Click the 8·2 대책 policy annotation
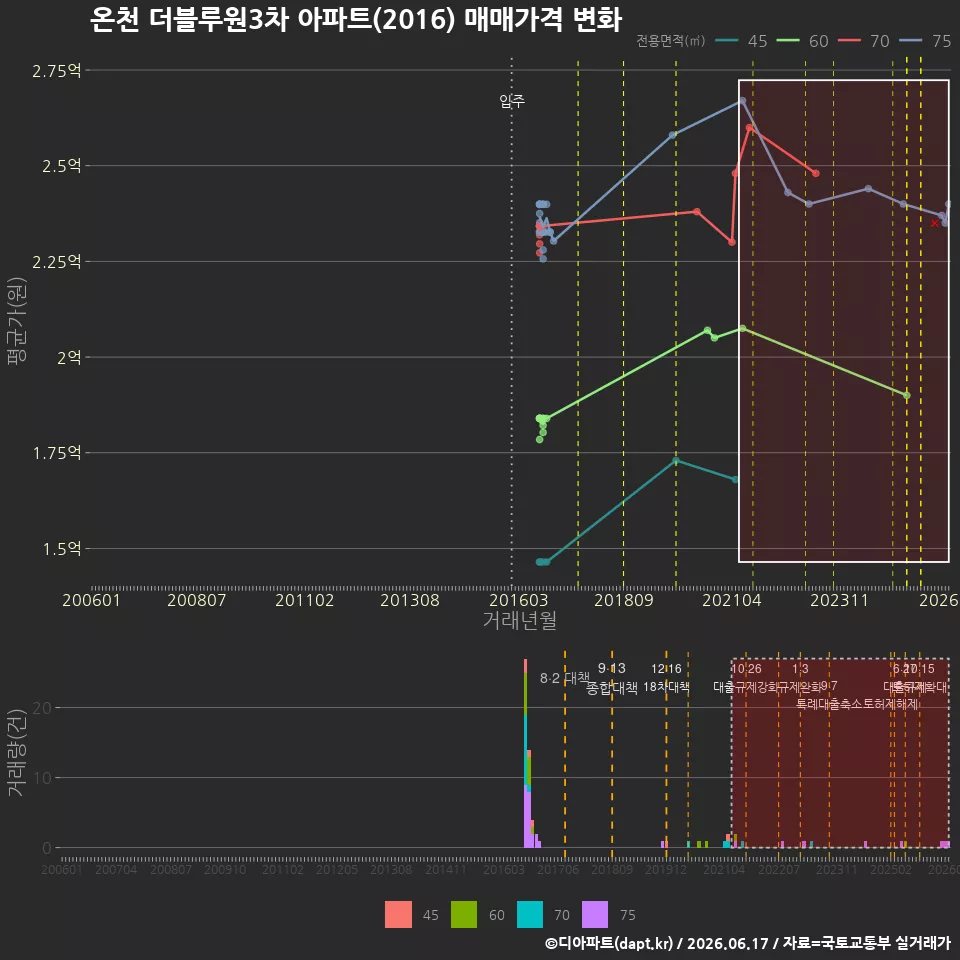The height and width of the screenshot is (960, 960). [564, 678]
